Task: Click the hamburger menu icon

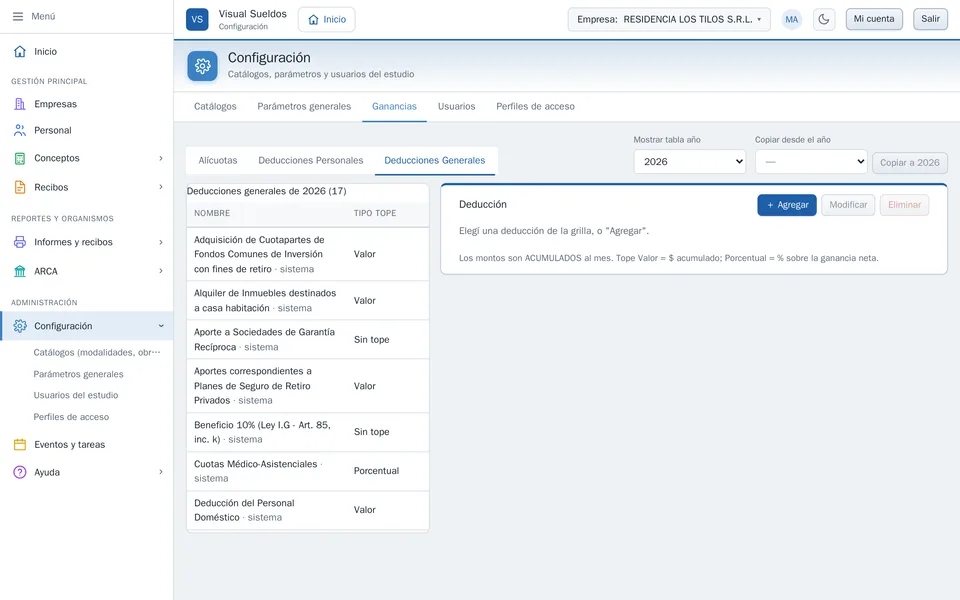Action: (x=18, y=17)
